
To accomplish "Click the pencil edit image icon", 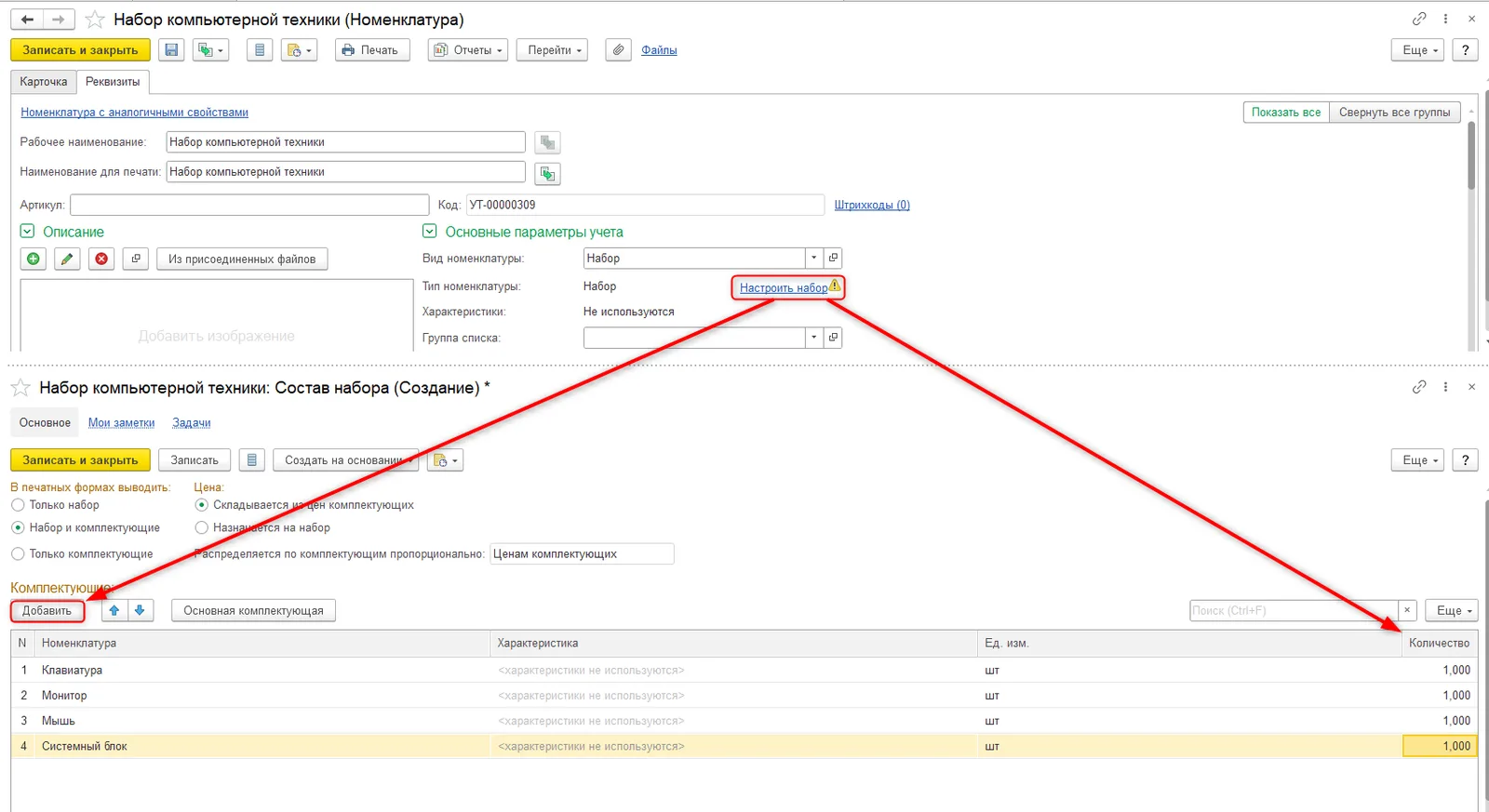I will (67, 260).
